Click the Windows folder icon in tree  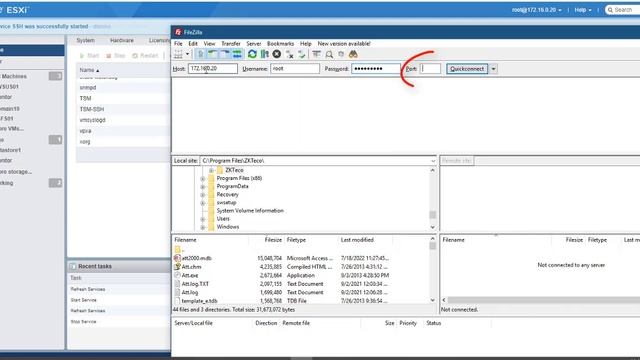point(211,227)
